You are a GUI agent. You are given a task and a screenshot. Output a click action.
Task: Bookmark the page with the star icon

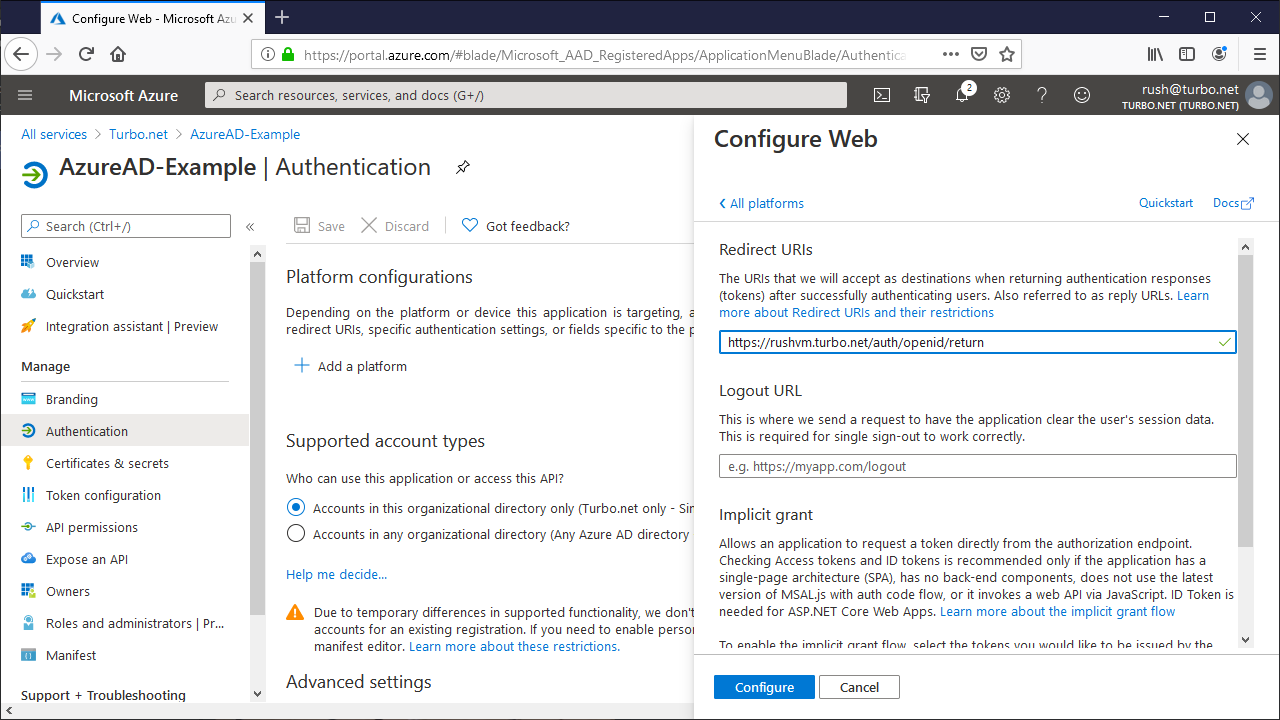[1007, 53]
